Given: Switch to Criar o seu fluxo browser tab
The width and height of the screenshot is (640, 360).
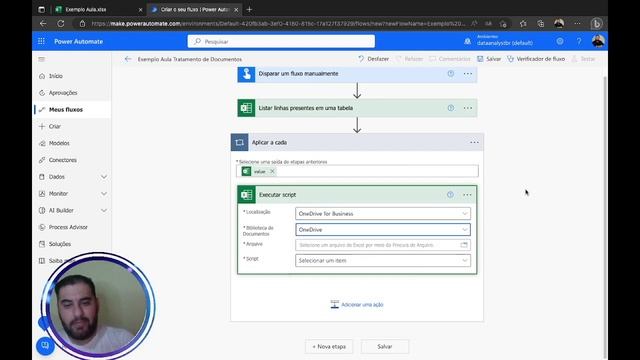Looking at the screenshot, I should point(195,9).
